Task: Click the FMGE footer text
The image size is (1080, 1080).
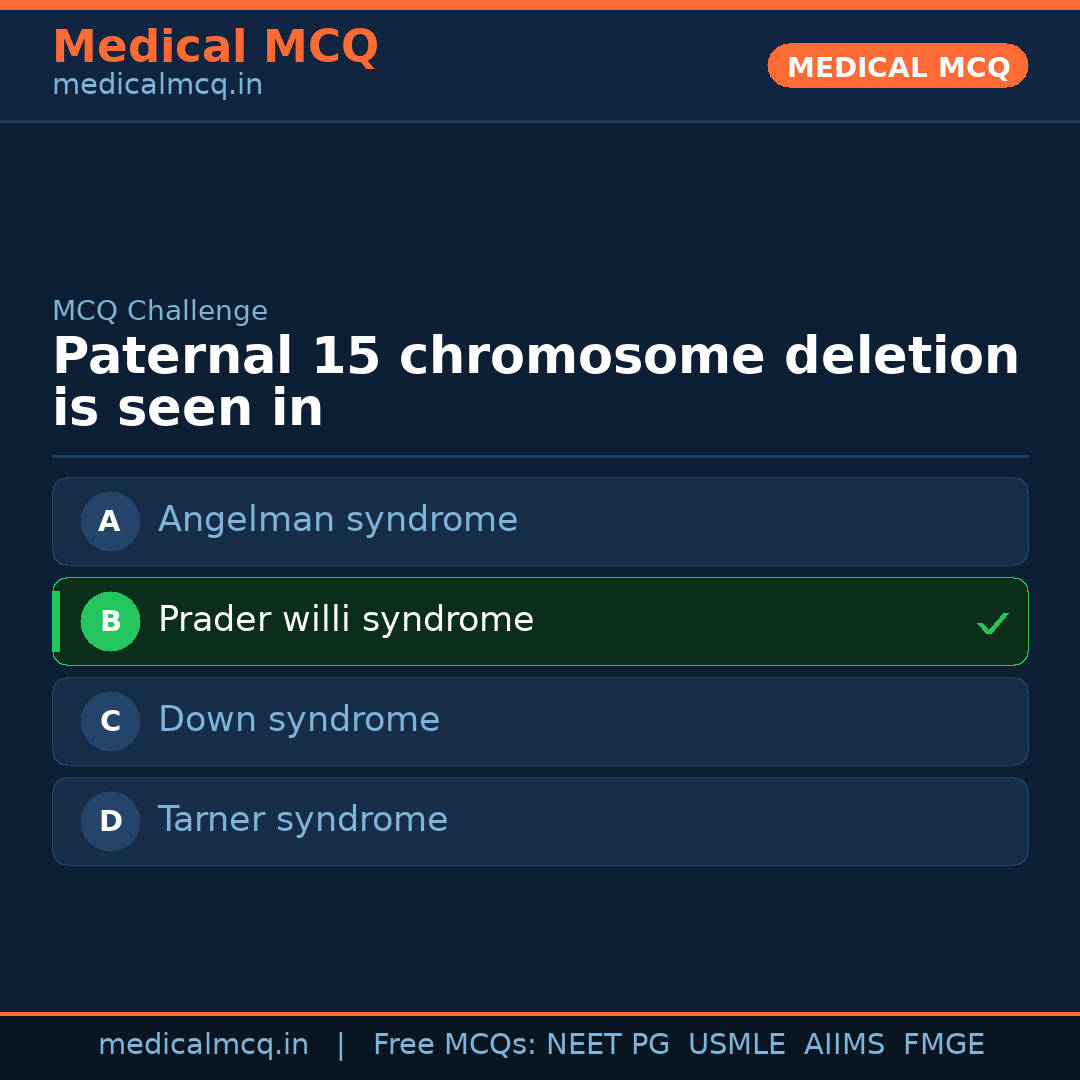Action: tap(943, 1045)
